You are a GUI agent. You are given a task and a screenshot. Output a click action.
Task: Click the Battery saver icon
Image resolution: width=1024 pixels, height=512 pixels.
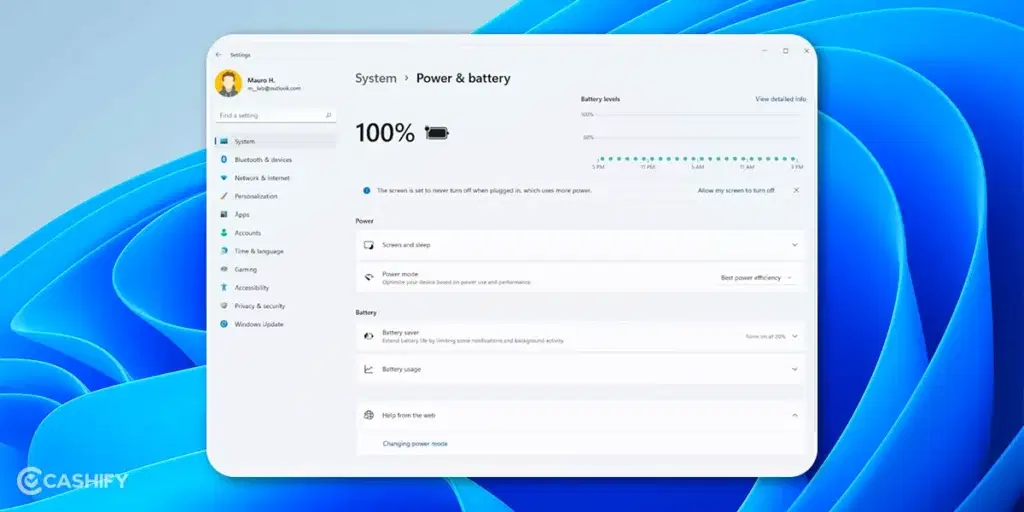point(369,336)
